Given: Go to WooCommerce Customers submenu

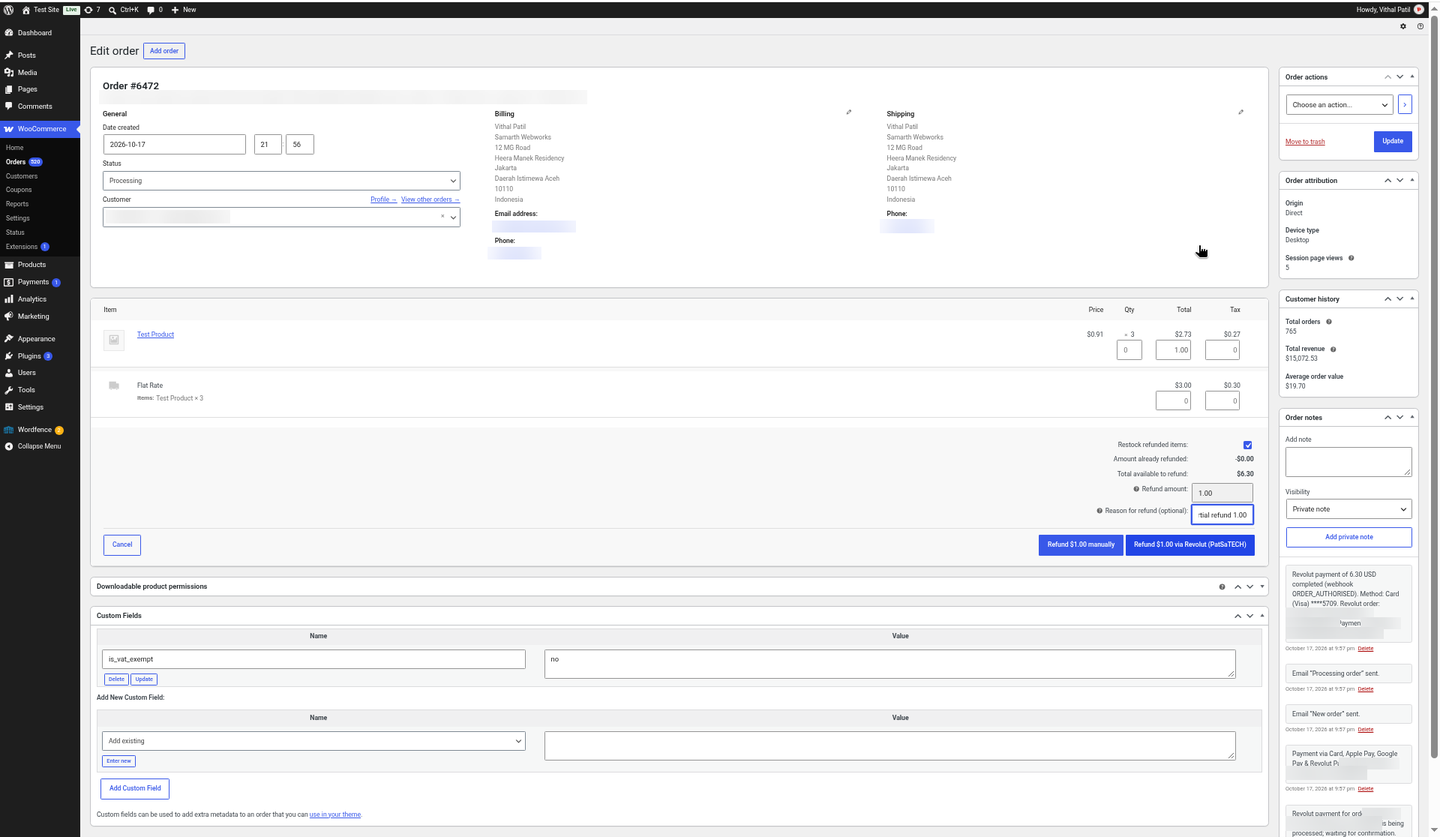Looking at the screenshot, I should [x=22, y=176].
